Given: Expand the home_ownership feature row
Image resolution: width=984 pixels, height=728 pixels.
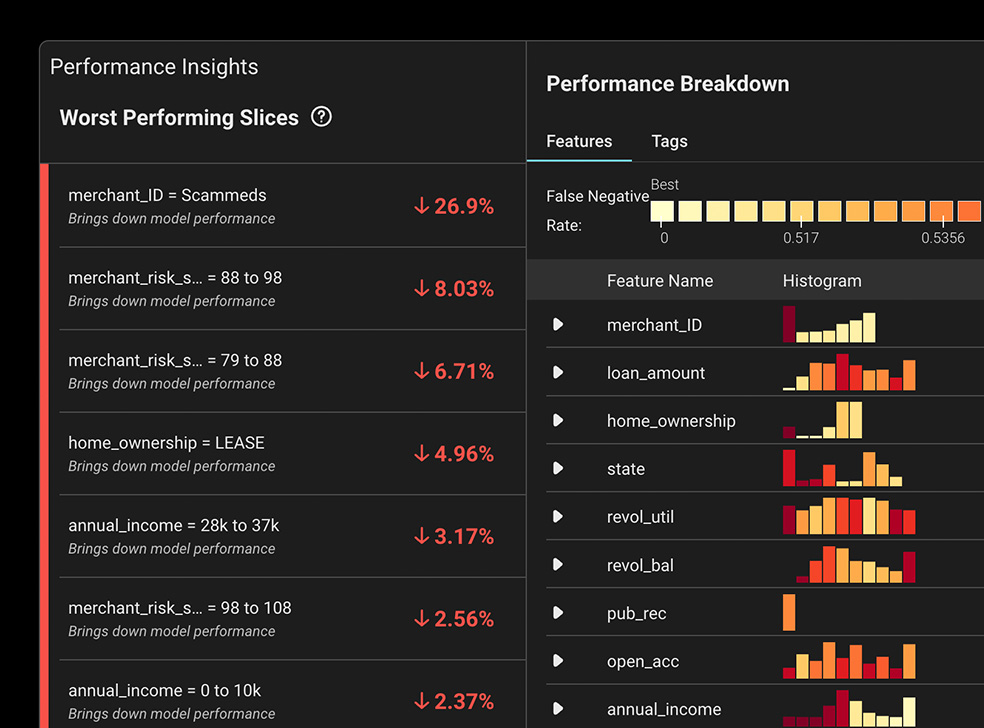Looking at the screenshot, I should 558,421.
